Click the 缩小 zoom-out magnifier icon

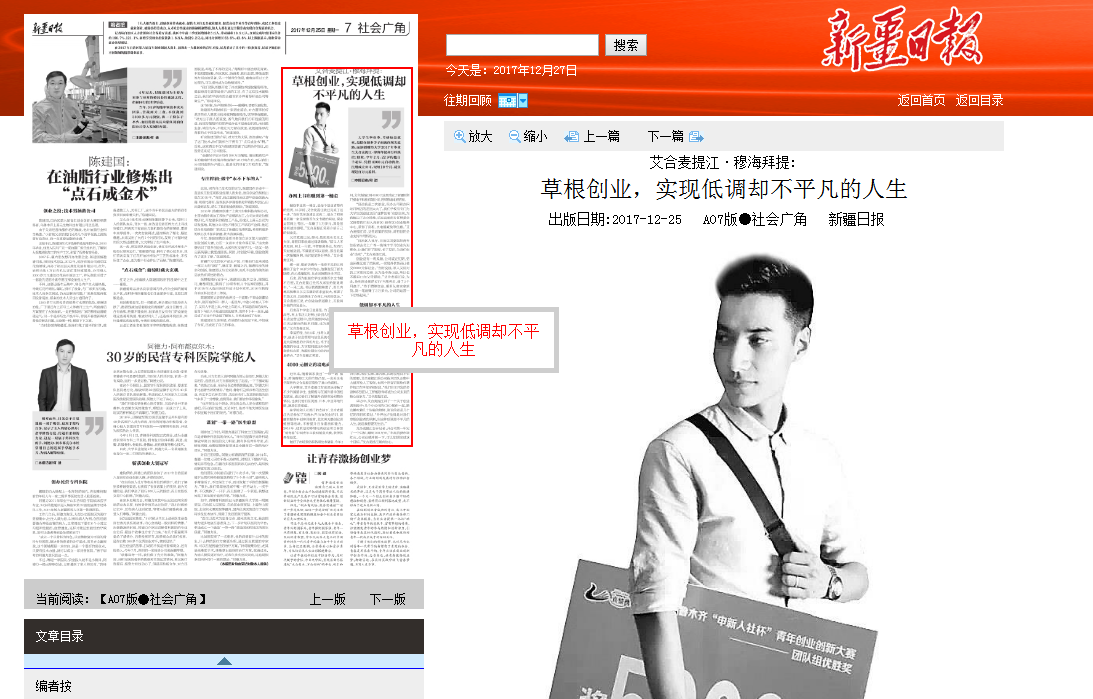click(x=515, y=137)
